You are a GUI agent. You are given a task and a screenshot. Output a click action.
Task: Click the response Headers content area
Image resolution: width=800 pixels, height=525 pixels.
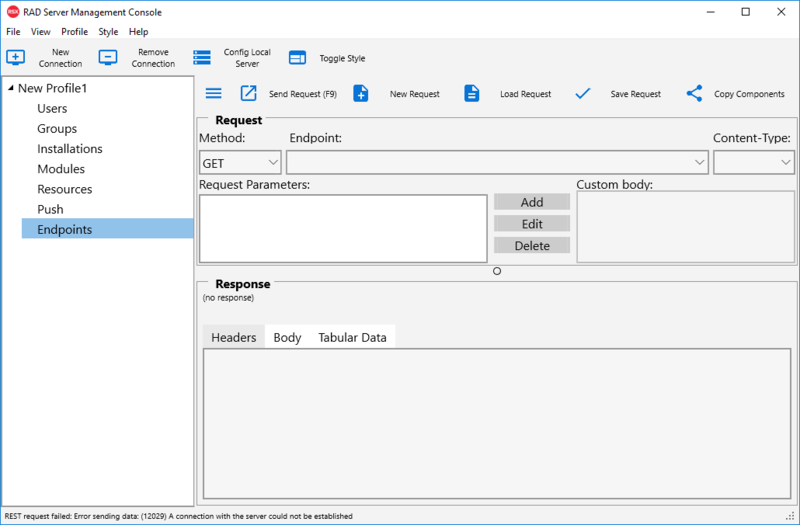click(497, 423)
